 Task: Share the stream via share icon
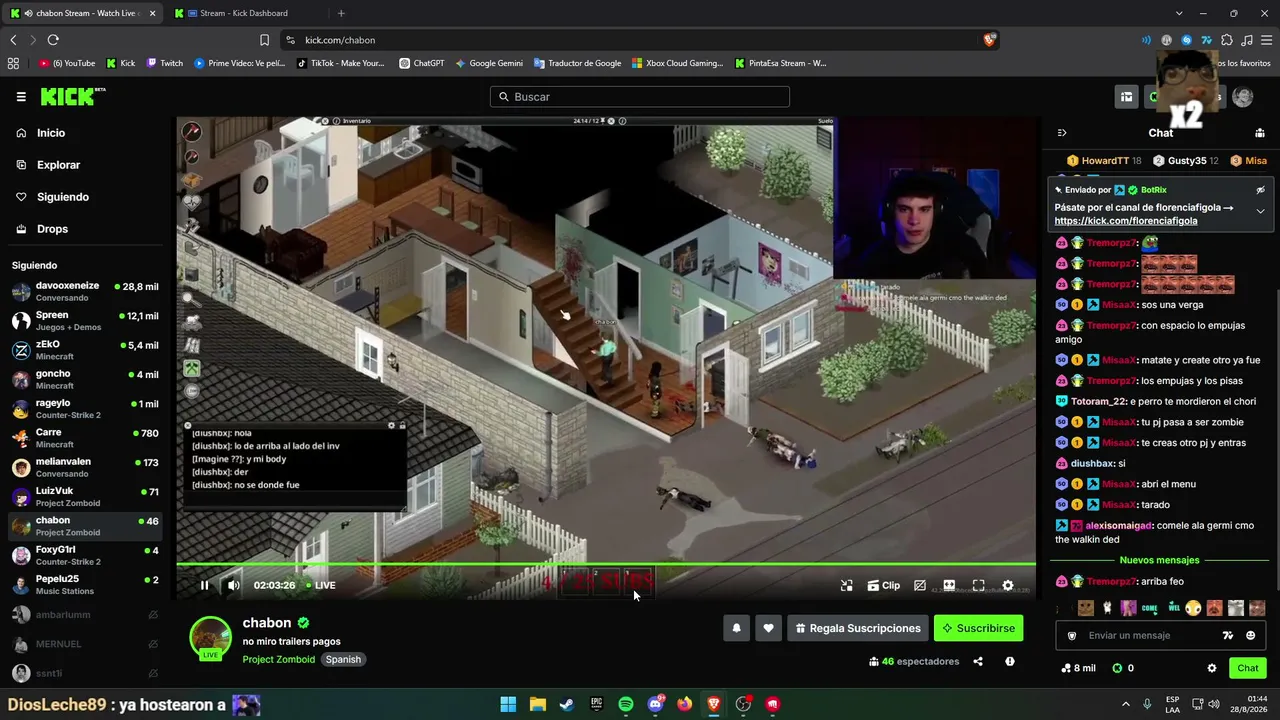[978, 661]
